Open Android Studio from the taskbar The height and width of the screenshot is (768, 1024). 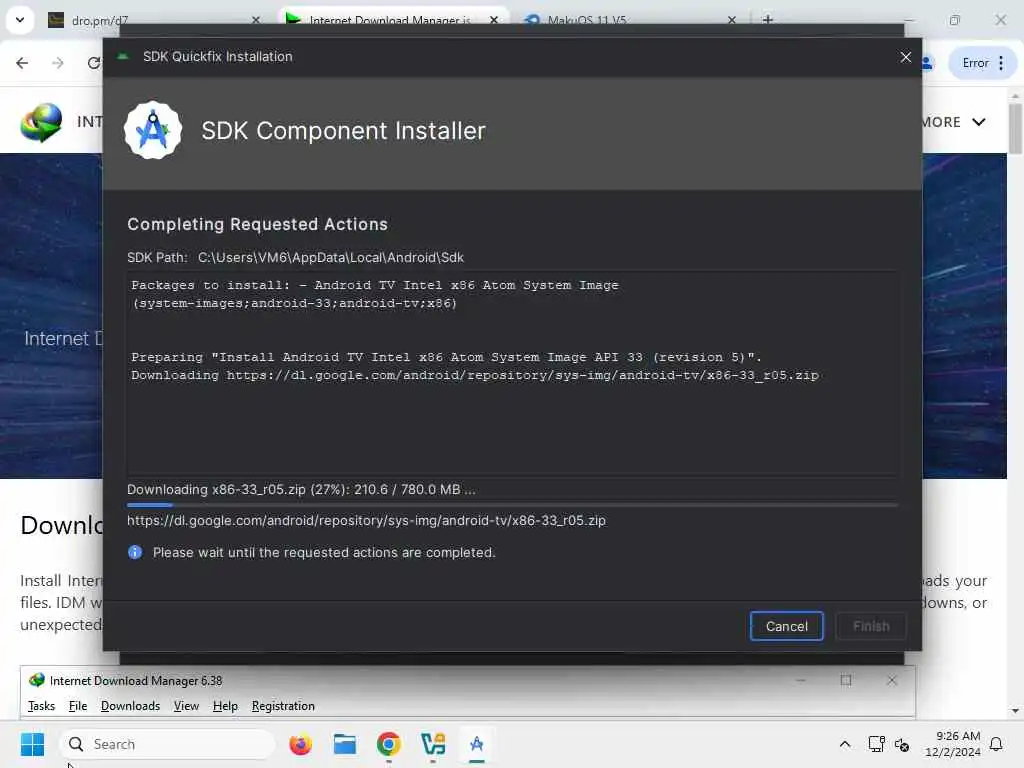tap(477, 744)
